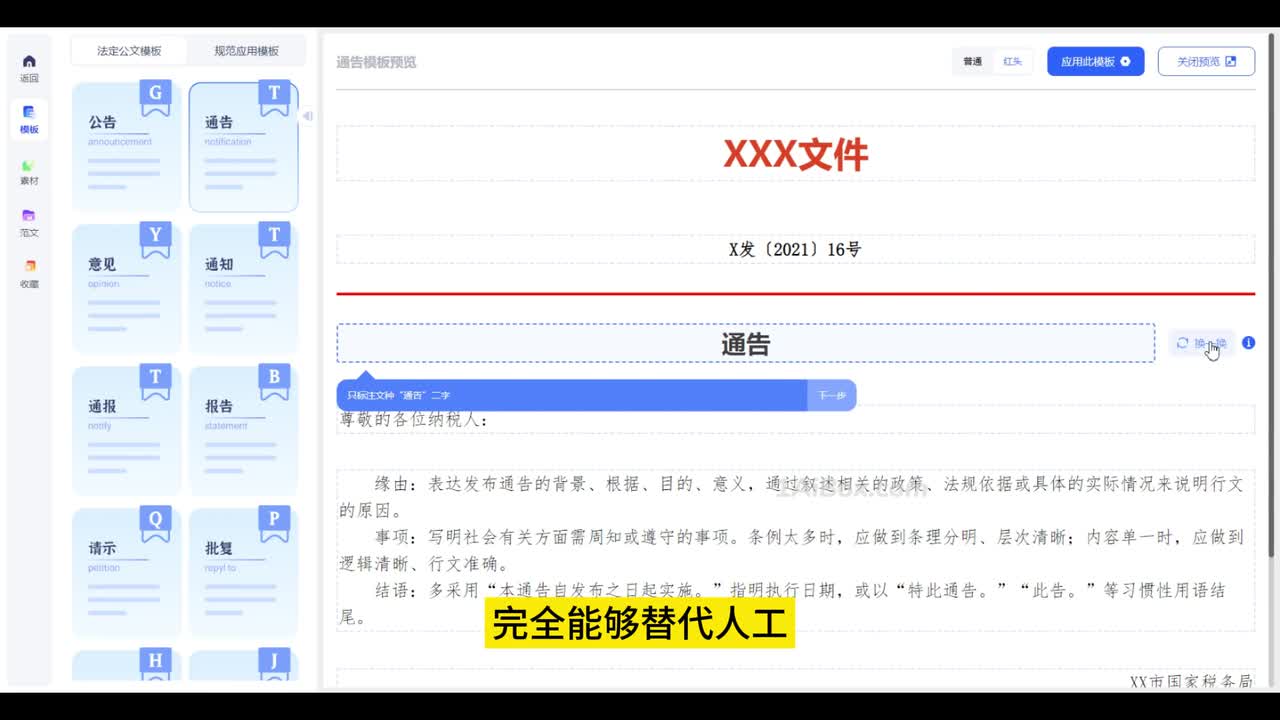The width and height of the screenshot is (1280, 720).
Task: Switch to the 规范应用模板 tab
Action: pyautogui.click(x=246, y=51)
